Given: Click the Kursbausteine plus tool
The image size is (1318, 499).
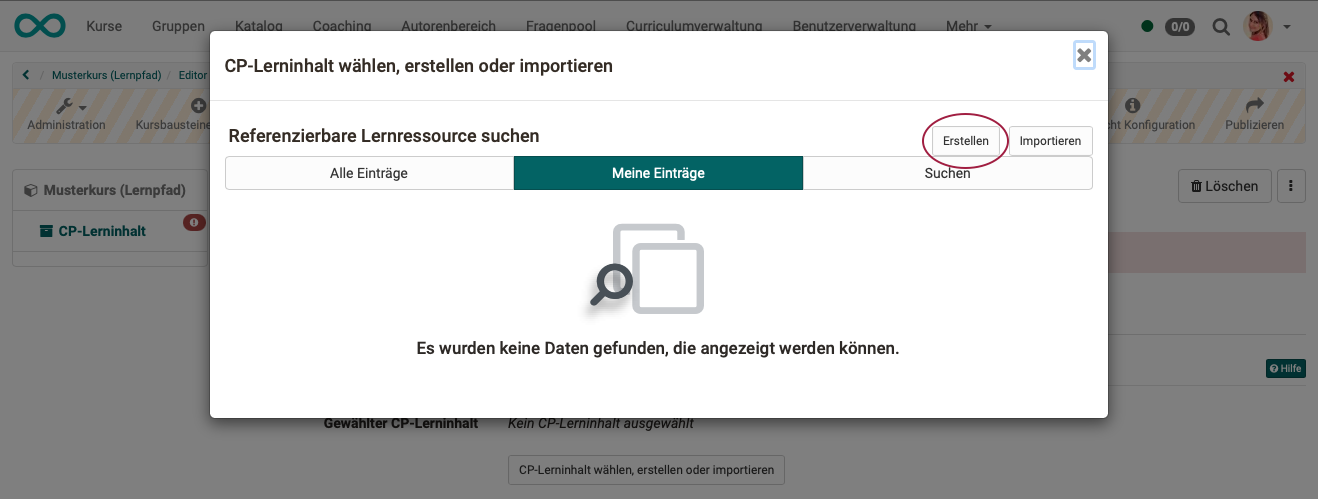Looking at the screenshot, I should click(x=172, y=114).
